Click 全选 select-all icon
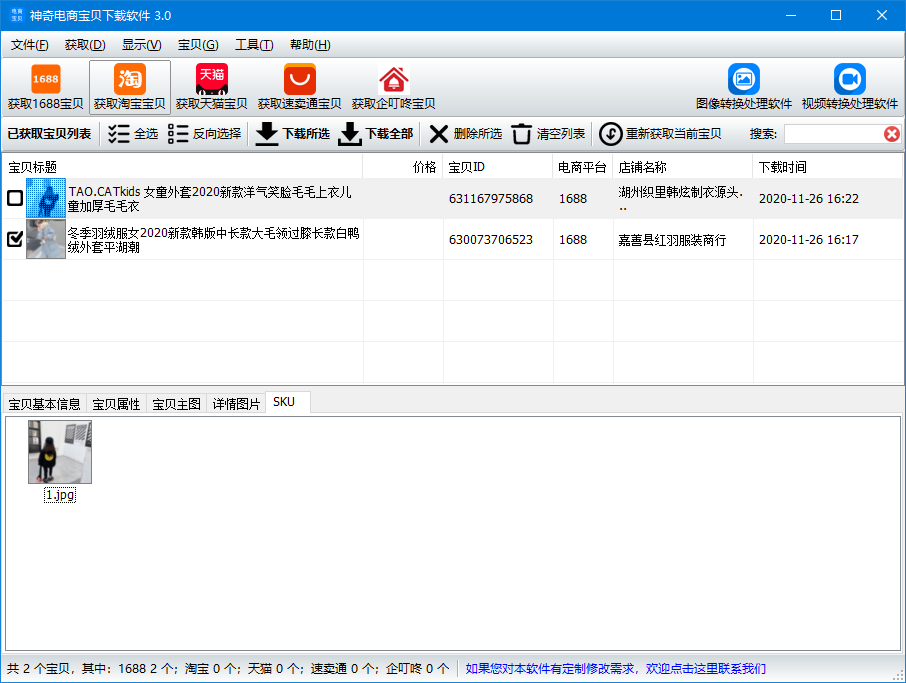This screenshot has width=906, height=683. (x=118, y=133)
